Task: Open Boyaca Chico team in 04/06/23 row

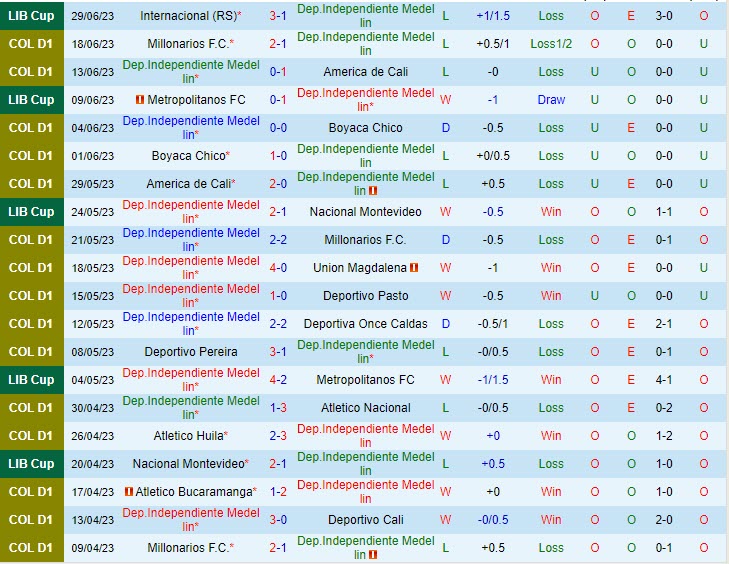Action: tap(365, 128)
